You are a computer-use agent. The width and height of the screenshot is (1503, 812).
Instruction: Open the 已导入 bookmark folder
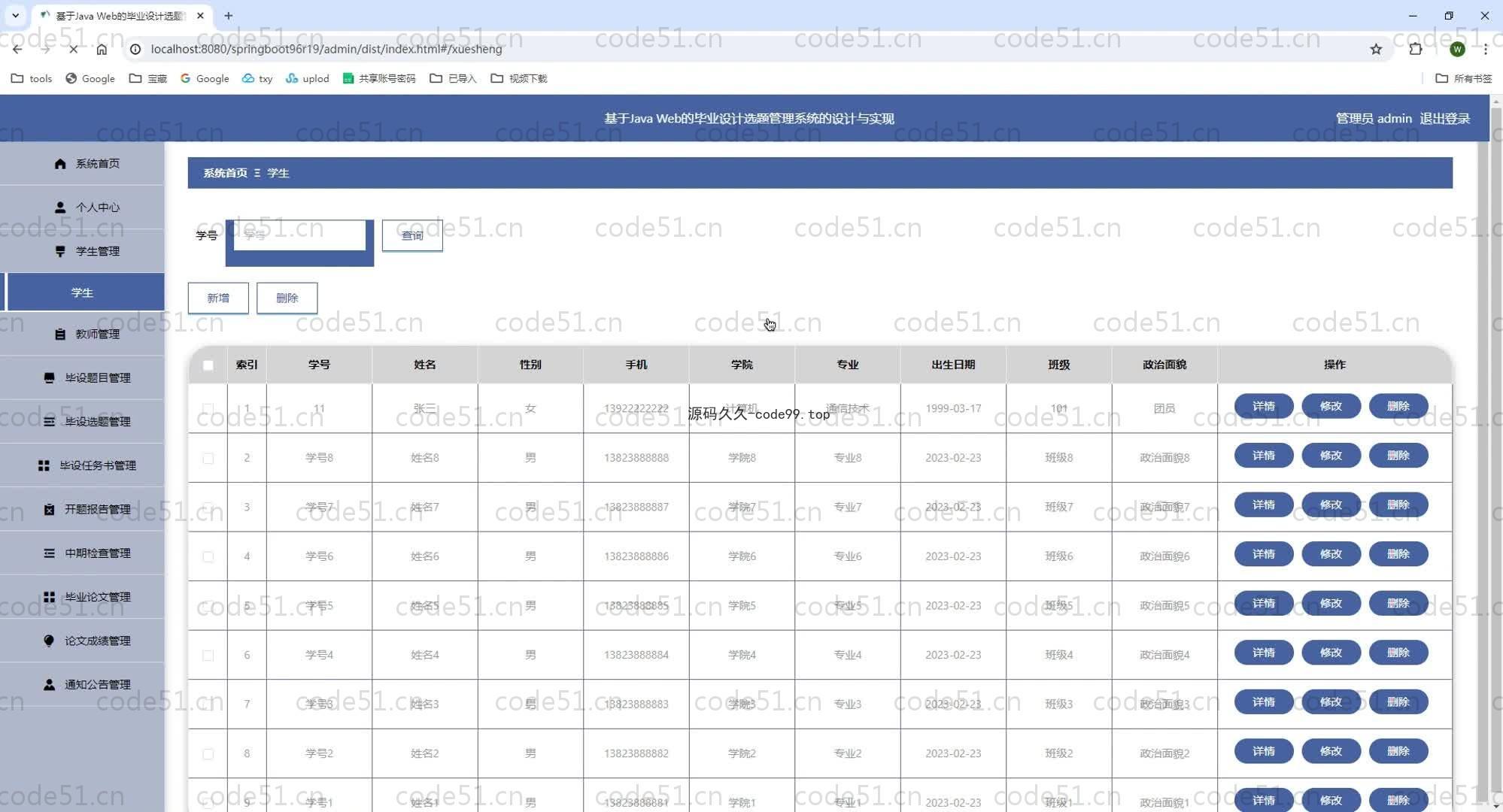pyautogui.click(x=453, y=78)
